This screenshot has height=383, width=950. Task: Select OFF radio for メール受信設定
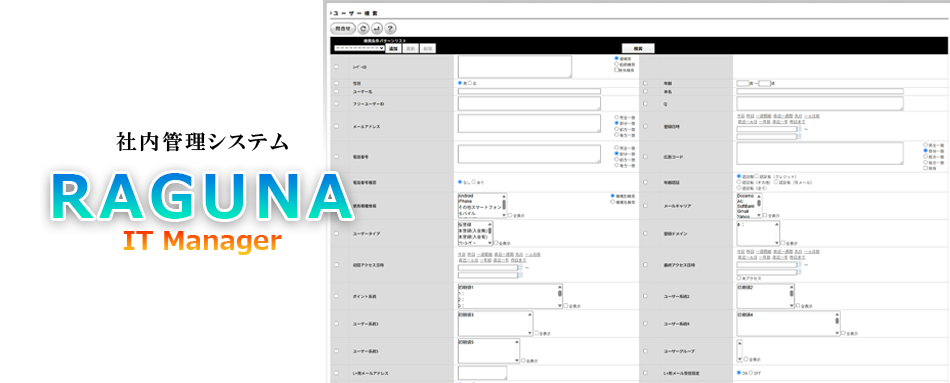pyautogui.click(x=751, y=373)
